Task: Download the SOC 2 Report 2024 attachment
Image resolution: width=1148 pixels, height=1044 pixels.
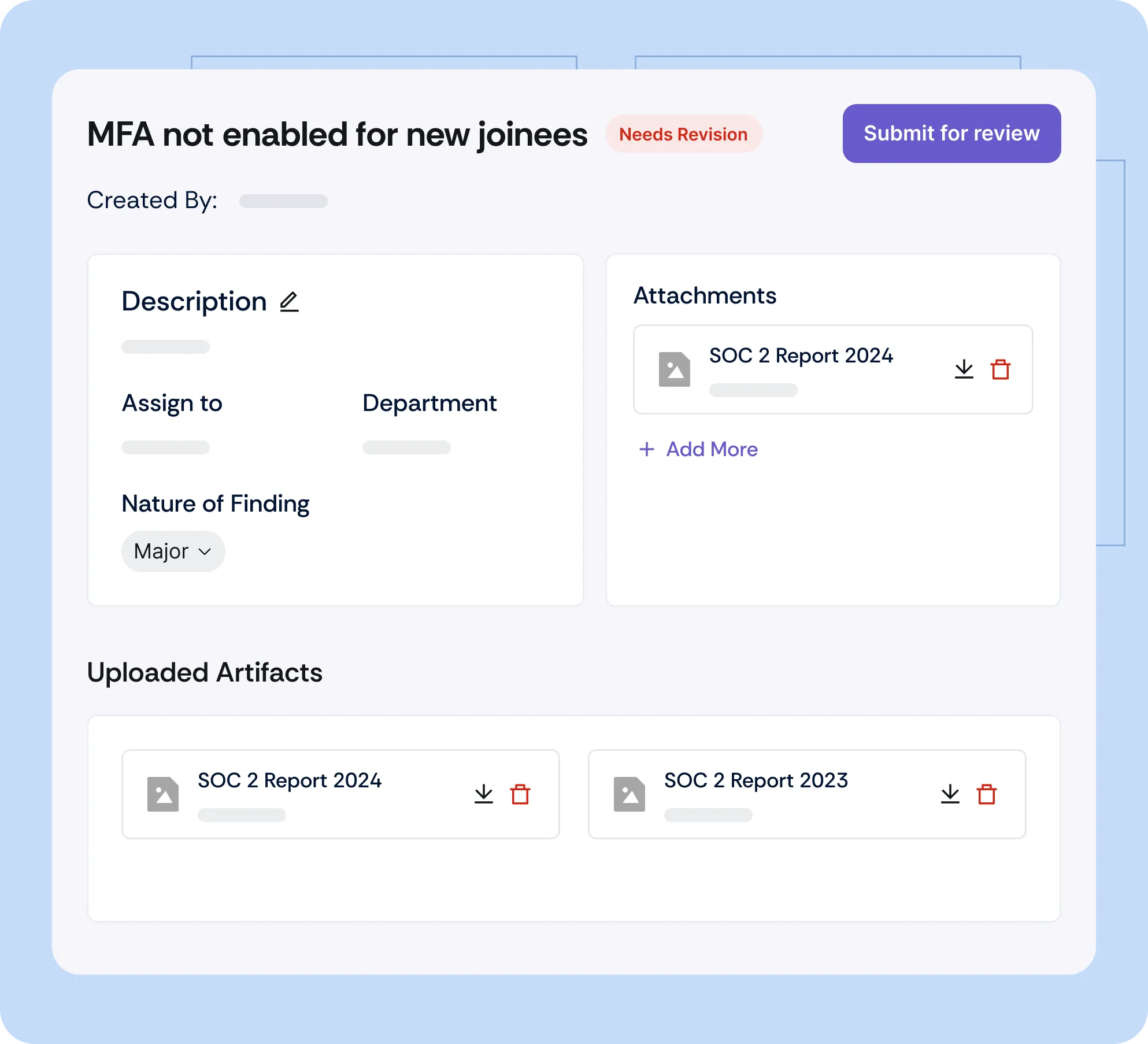Action: click(964, 369)
